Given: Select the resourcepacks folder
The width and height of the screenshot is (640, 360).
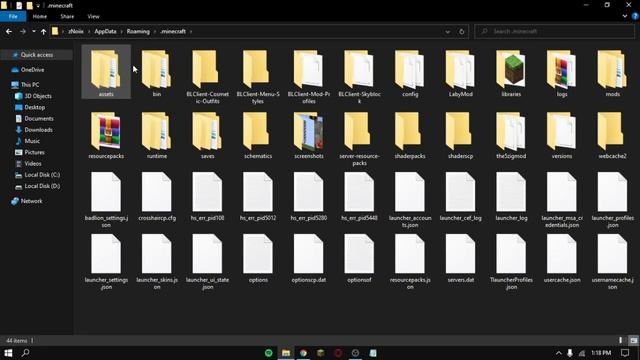Looking at the screenshot, I should coord(106,135).
